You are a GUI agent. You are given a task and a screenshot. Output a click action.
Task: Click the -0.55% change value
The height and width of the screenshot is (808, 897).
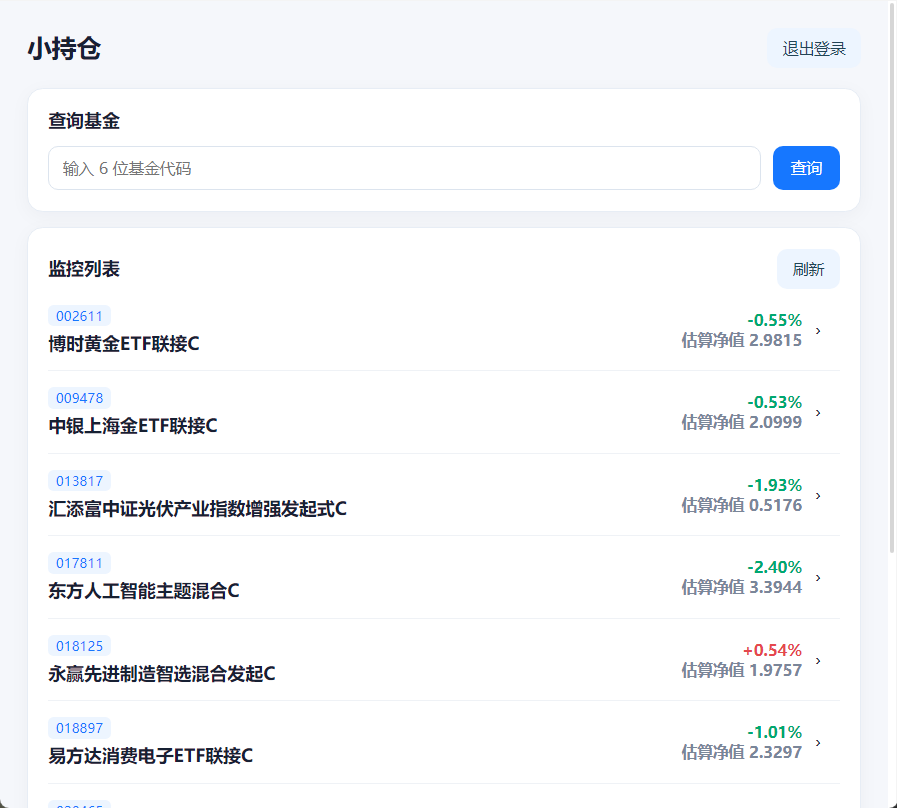pos(775,320)
